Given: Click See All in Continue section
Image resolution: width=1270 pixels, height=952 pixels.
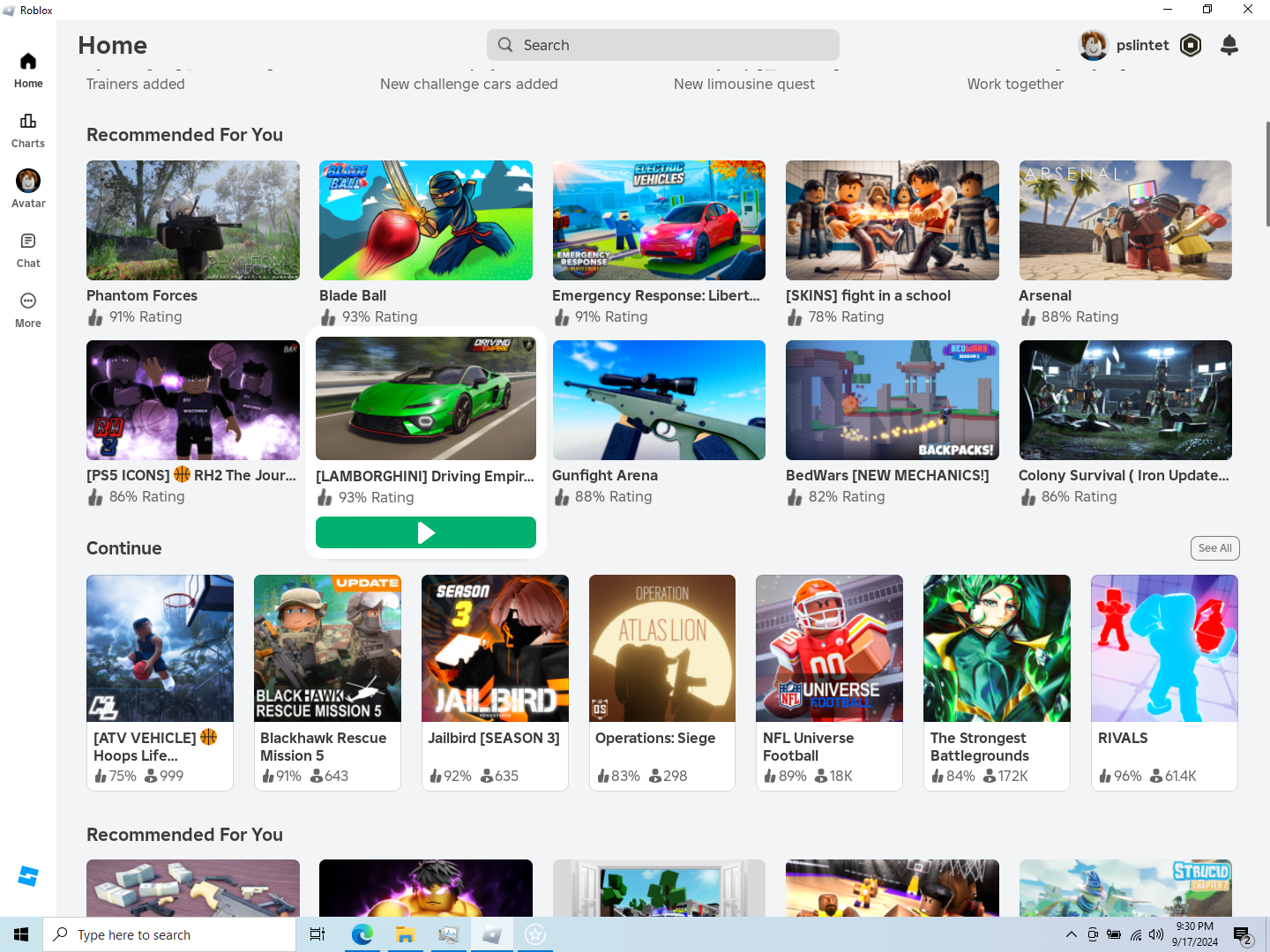Looking at the screenshot, I should (x=1215, y=548).
